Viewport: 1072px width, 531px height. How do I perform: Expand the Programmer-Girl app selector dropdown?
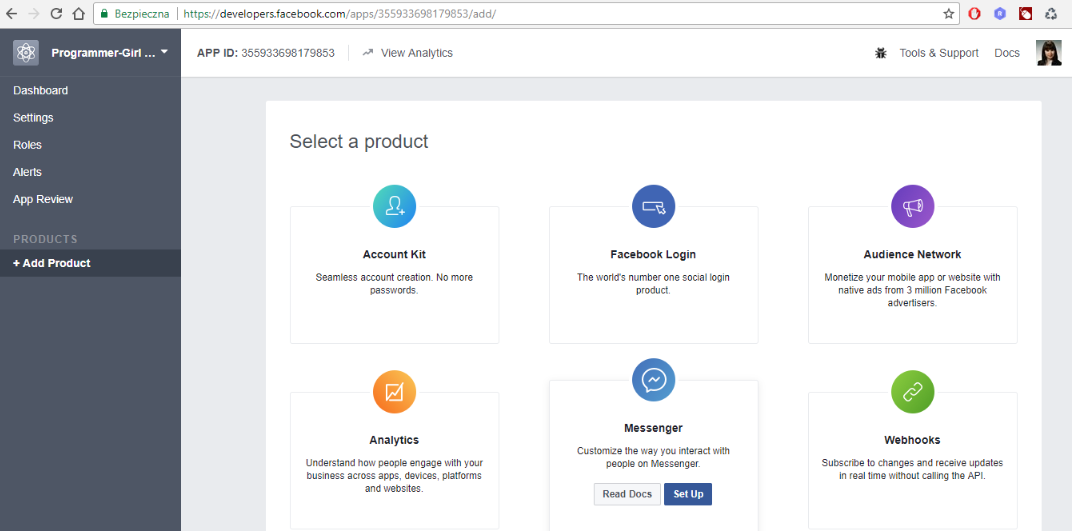[x=164, y=52]
